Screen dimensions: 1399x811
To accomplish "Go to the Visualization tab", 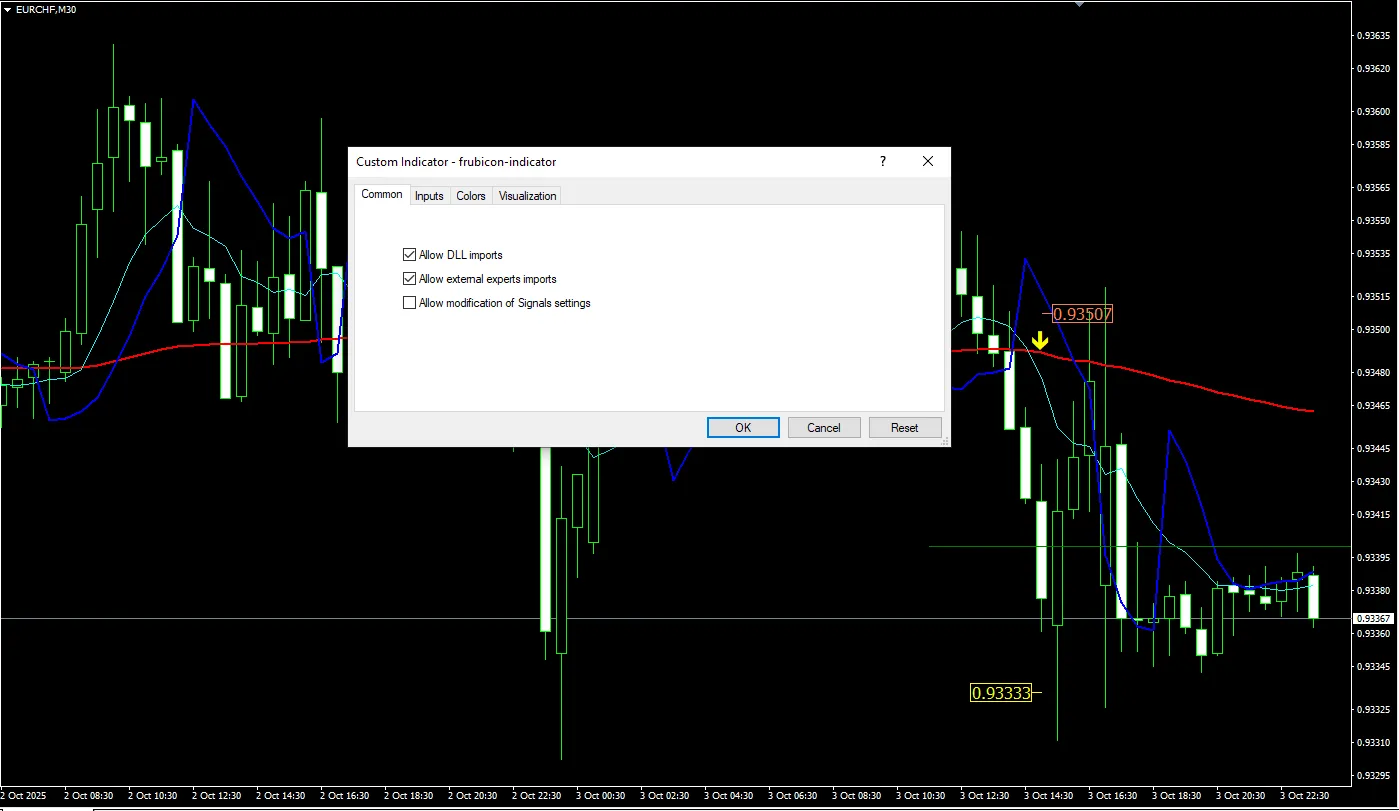I will [527, 196].
